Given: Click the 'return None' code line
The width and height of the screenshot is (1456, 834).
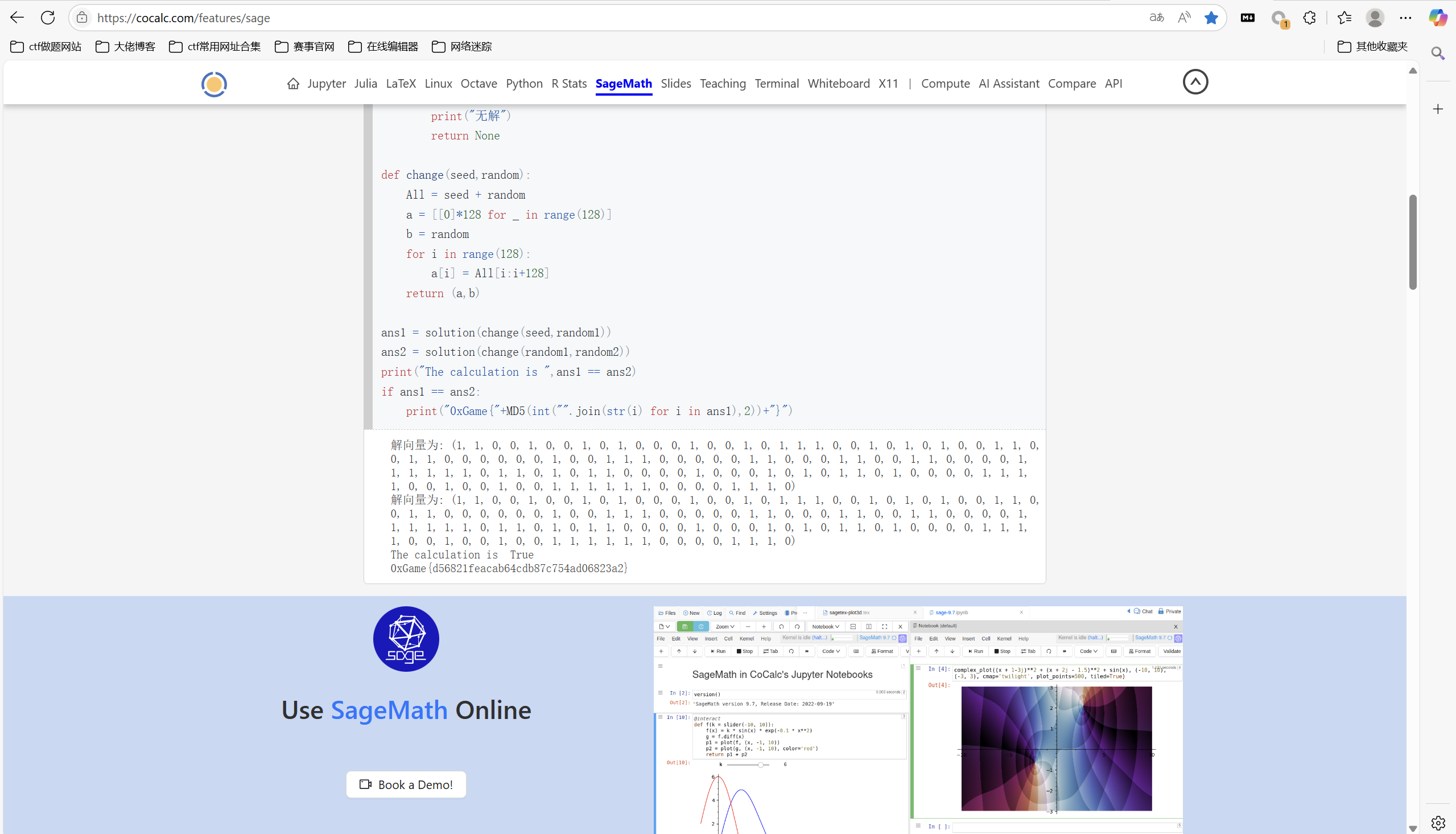Looking at the screenshot, I should 465,135.
